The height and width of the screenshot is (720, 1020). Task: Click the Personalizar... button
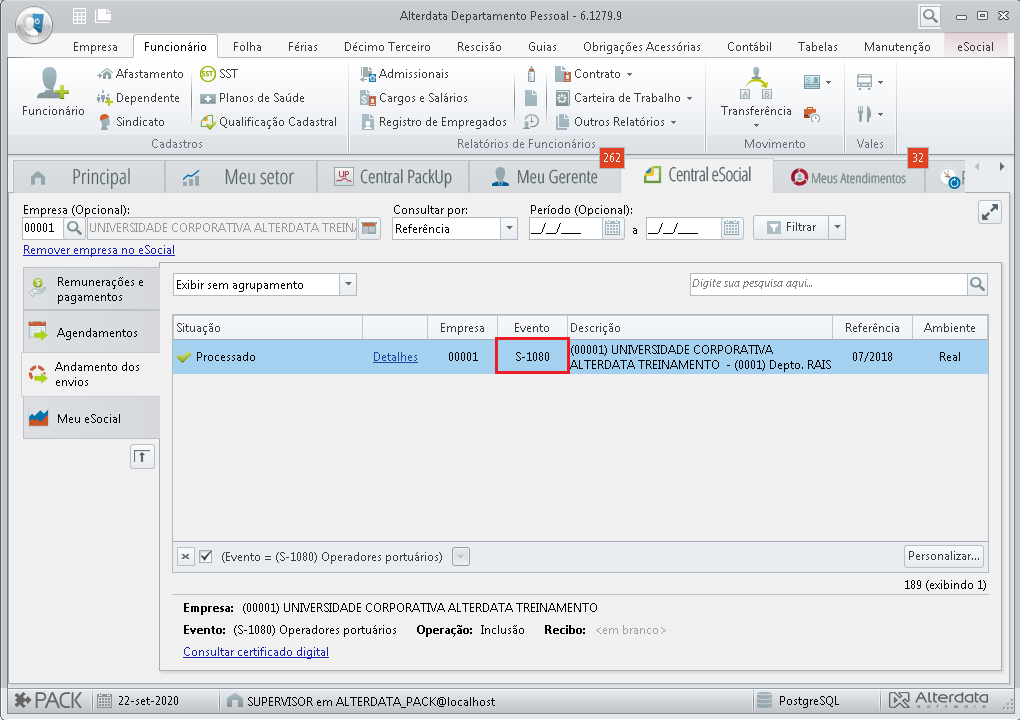[x=943, y=556]
